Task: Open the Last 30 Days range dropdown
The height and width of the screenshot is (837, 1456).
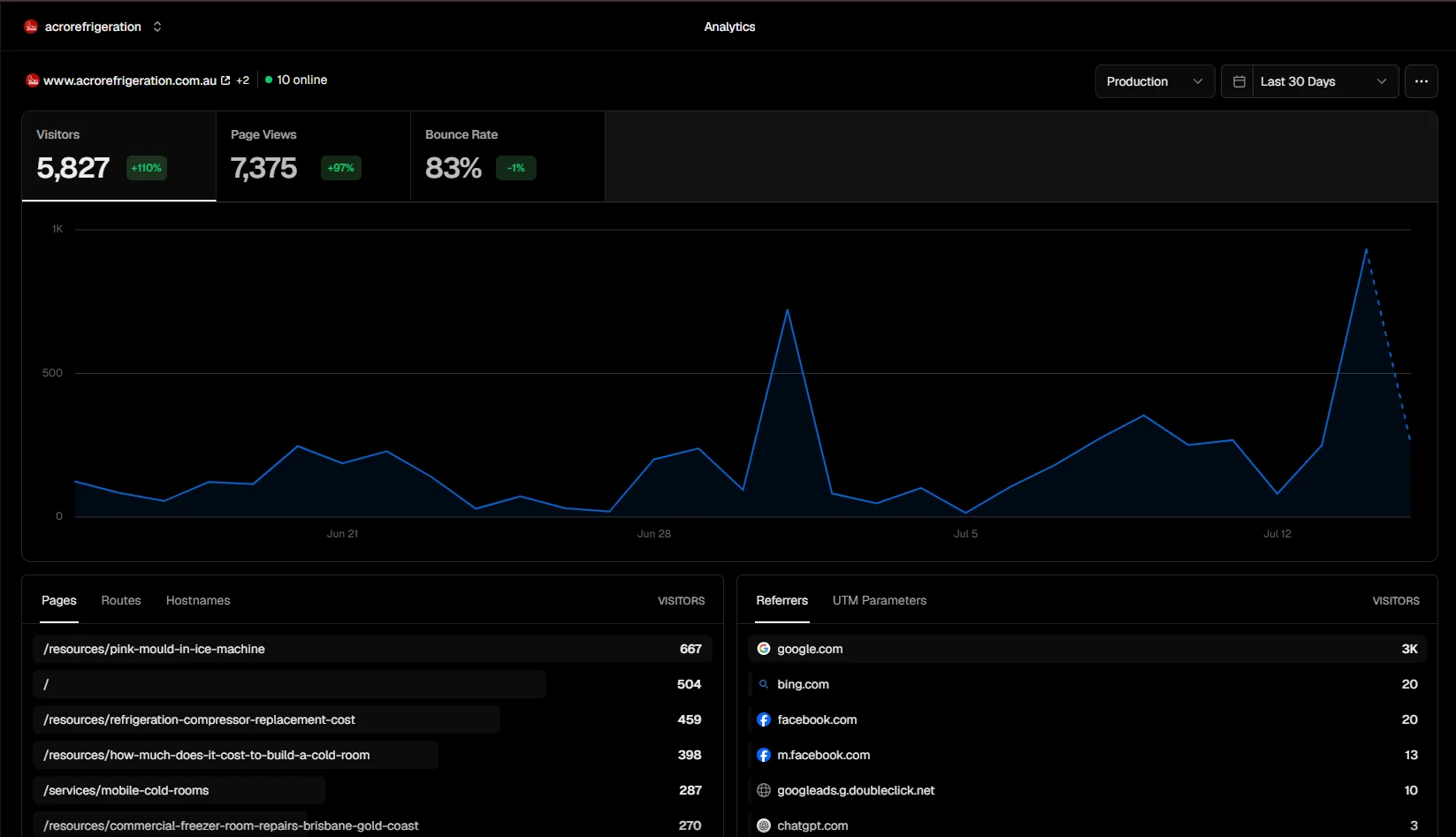Action: click(x=1325, y=81)
